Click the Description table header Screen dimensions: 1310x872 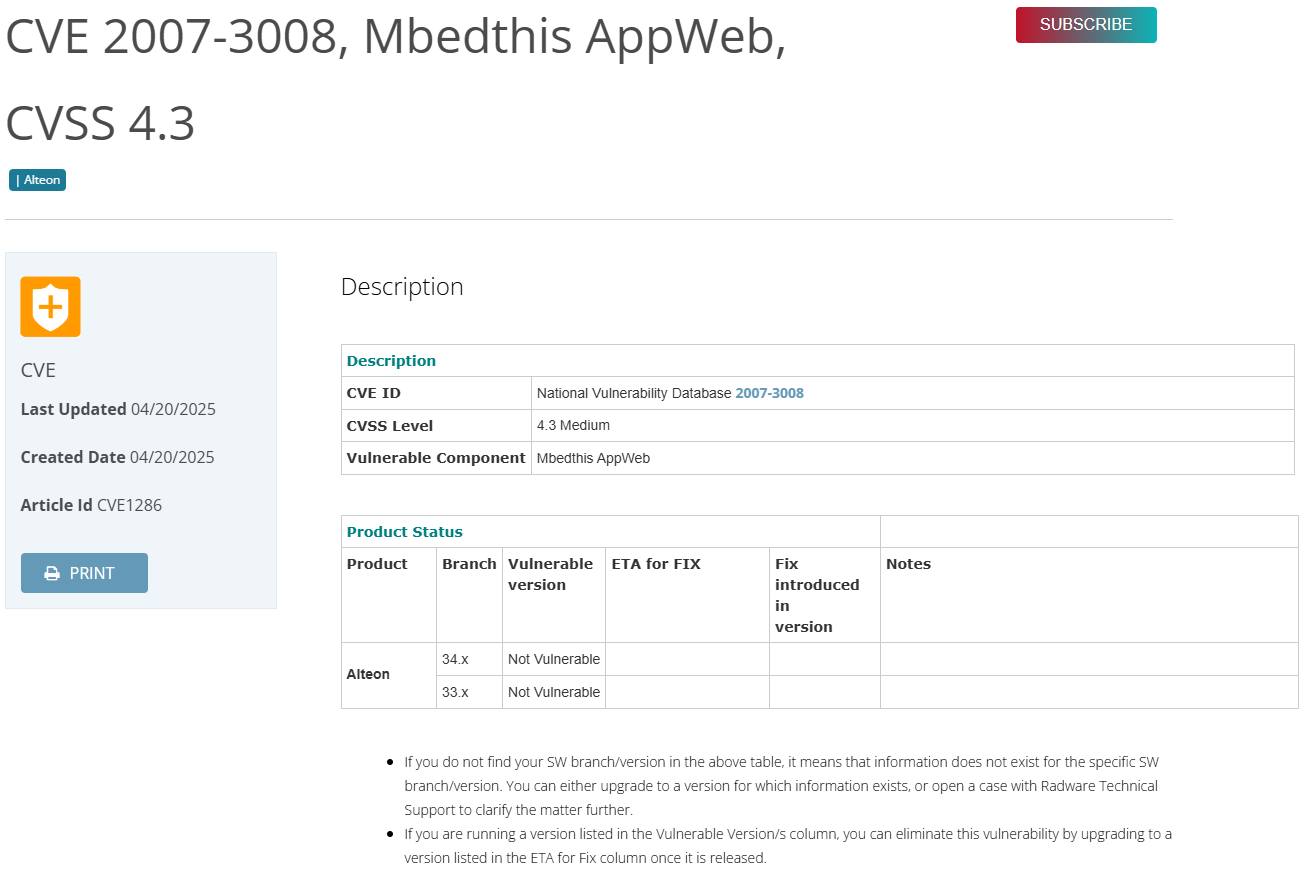tap(391, 361)
